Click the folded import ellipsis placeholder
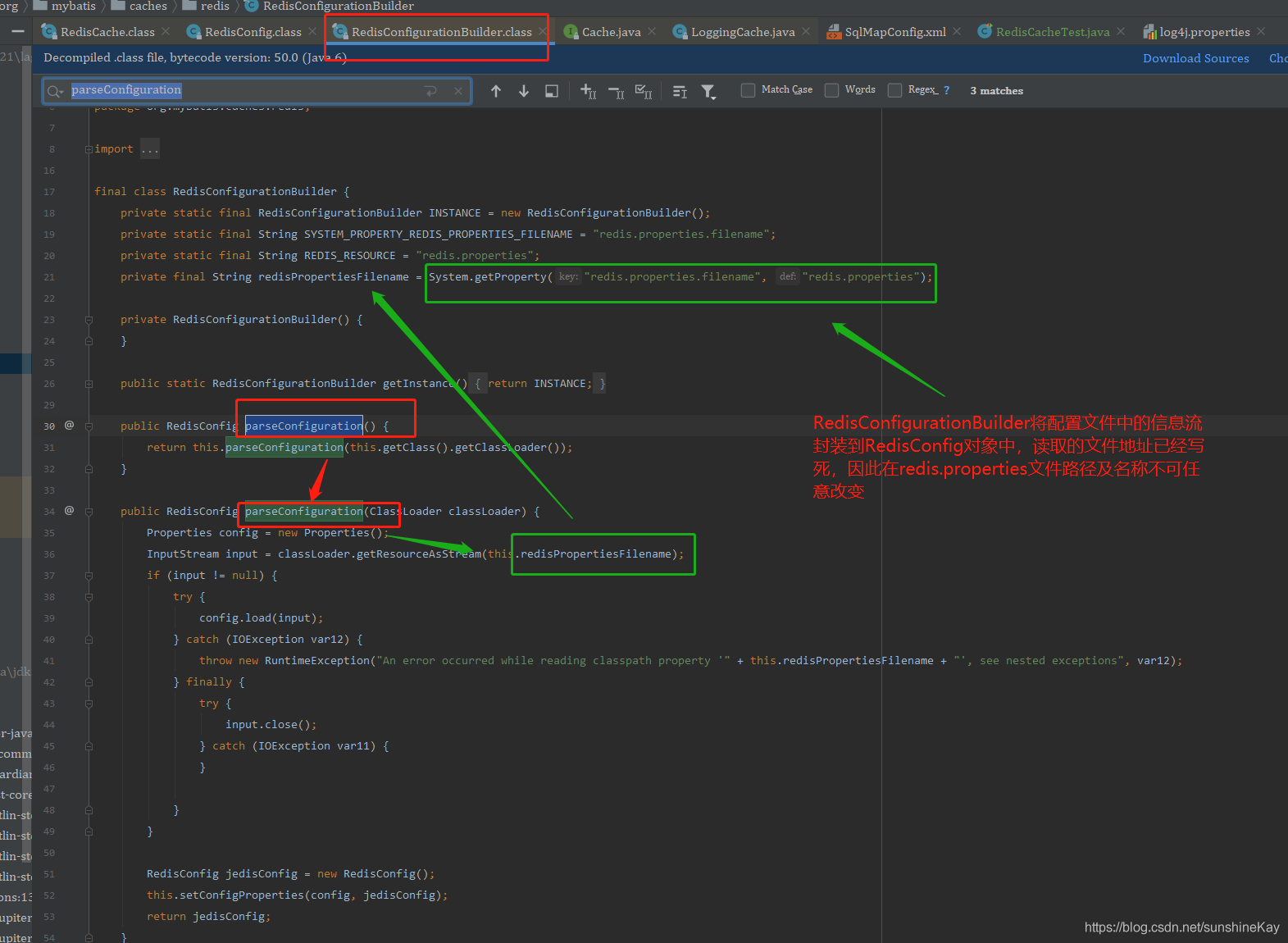Screen dimensions: 1288x943 (x=149, y=149)
